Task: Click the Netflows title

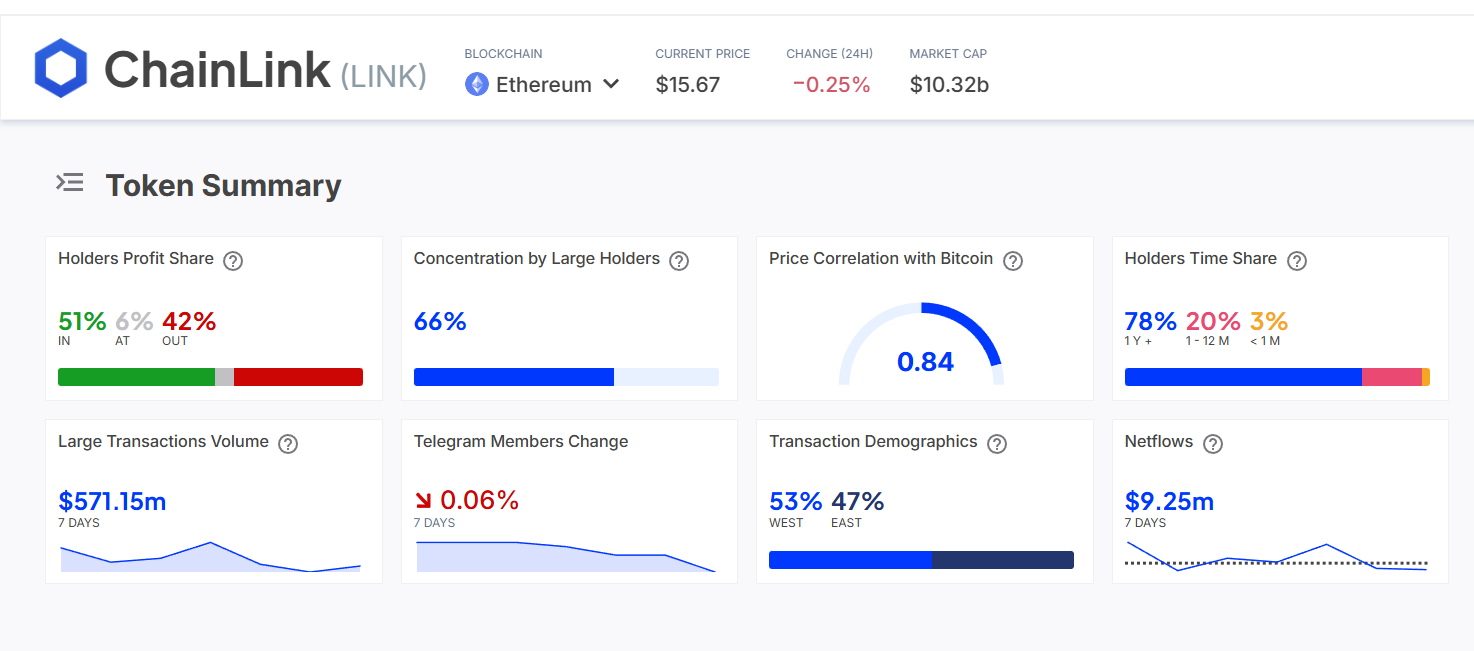Action: click(1159, 442)
